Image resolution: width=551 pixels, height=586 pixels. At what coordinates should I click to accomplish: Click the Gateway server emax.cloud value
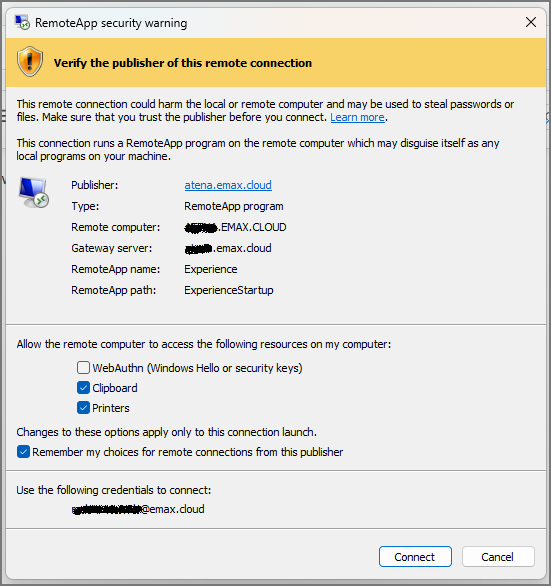(x=228, y=248)
